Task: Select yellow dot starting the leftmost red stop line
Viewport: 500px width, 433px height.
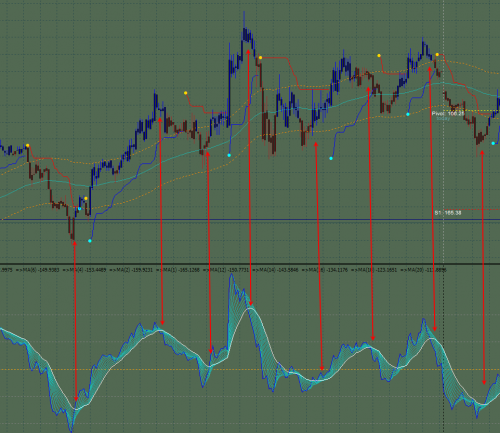Action: pos(27,145)
